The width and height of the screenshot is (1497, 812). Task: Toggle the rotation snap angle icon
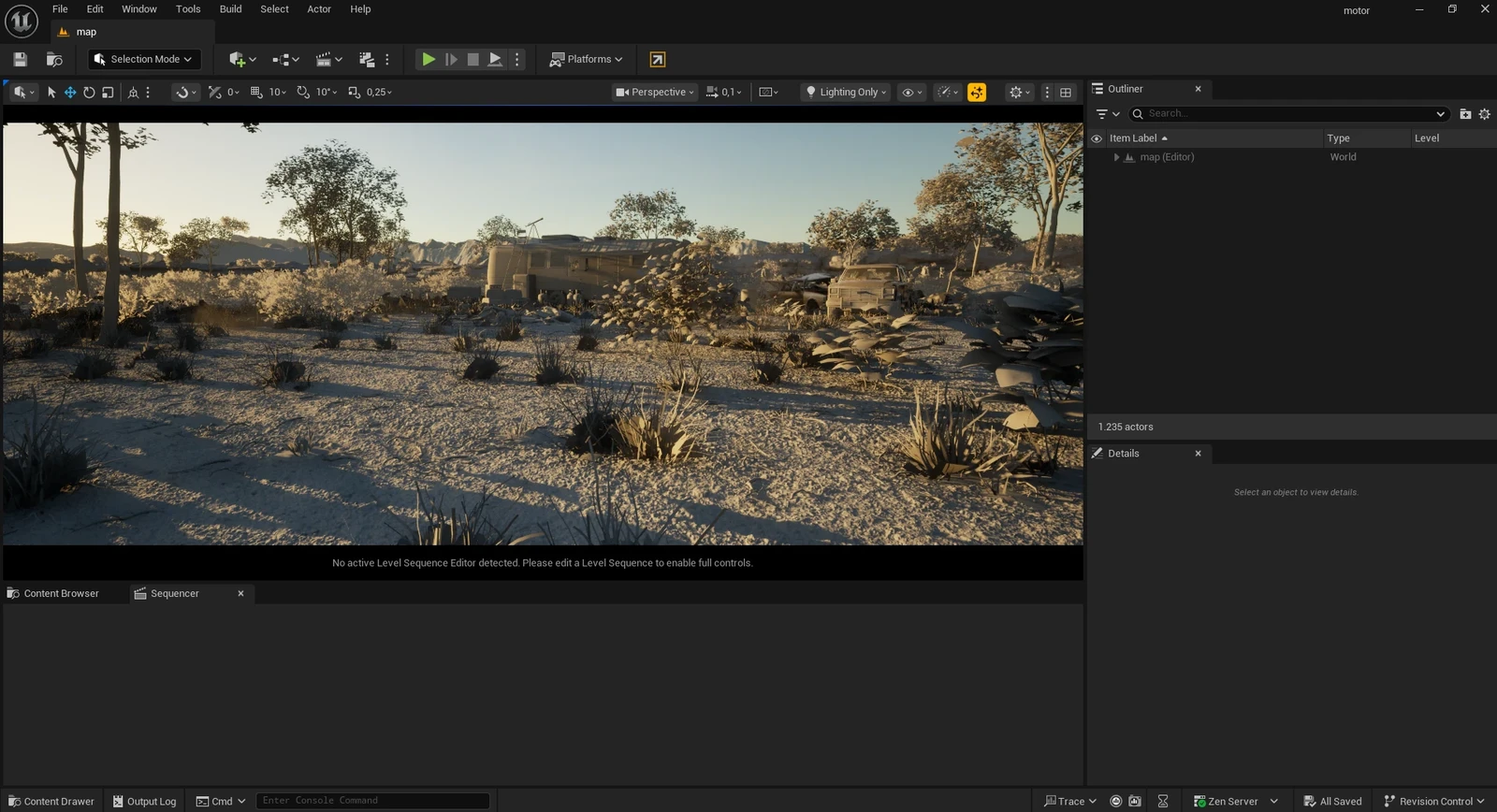point(303,92)
